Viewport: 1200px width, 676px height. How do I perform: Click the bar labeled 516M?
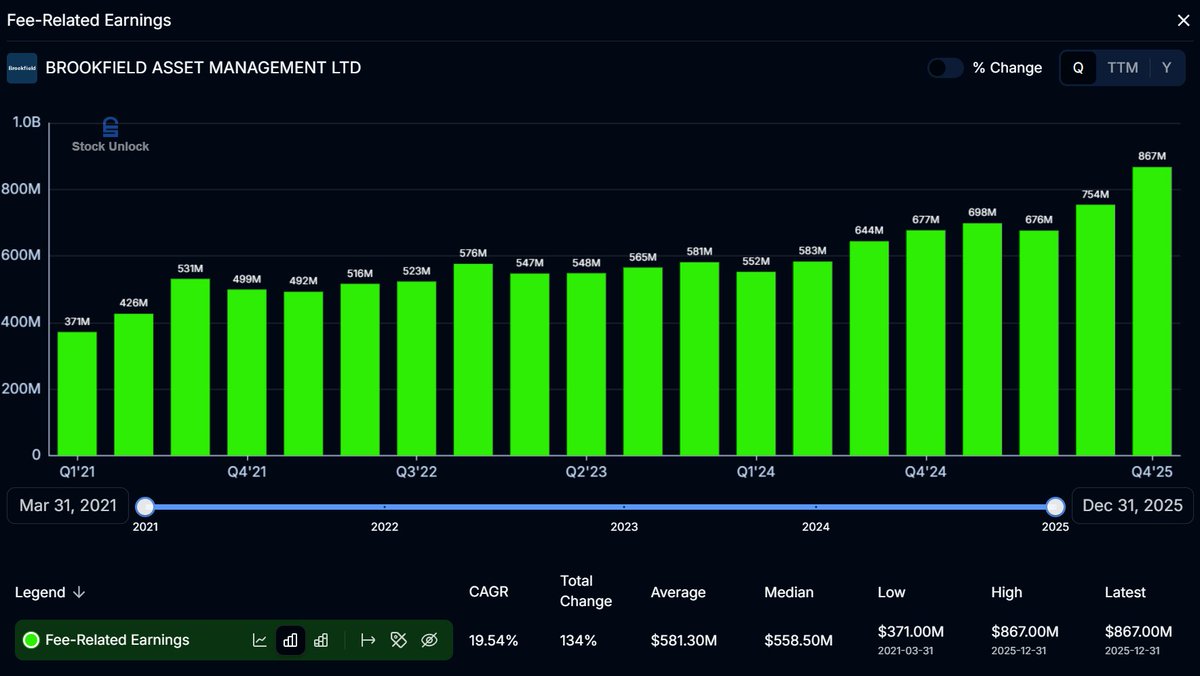pos(360,370)
